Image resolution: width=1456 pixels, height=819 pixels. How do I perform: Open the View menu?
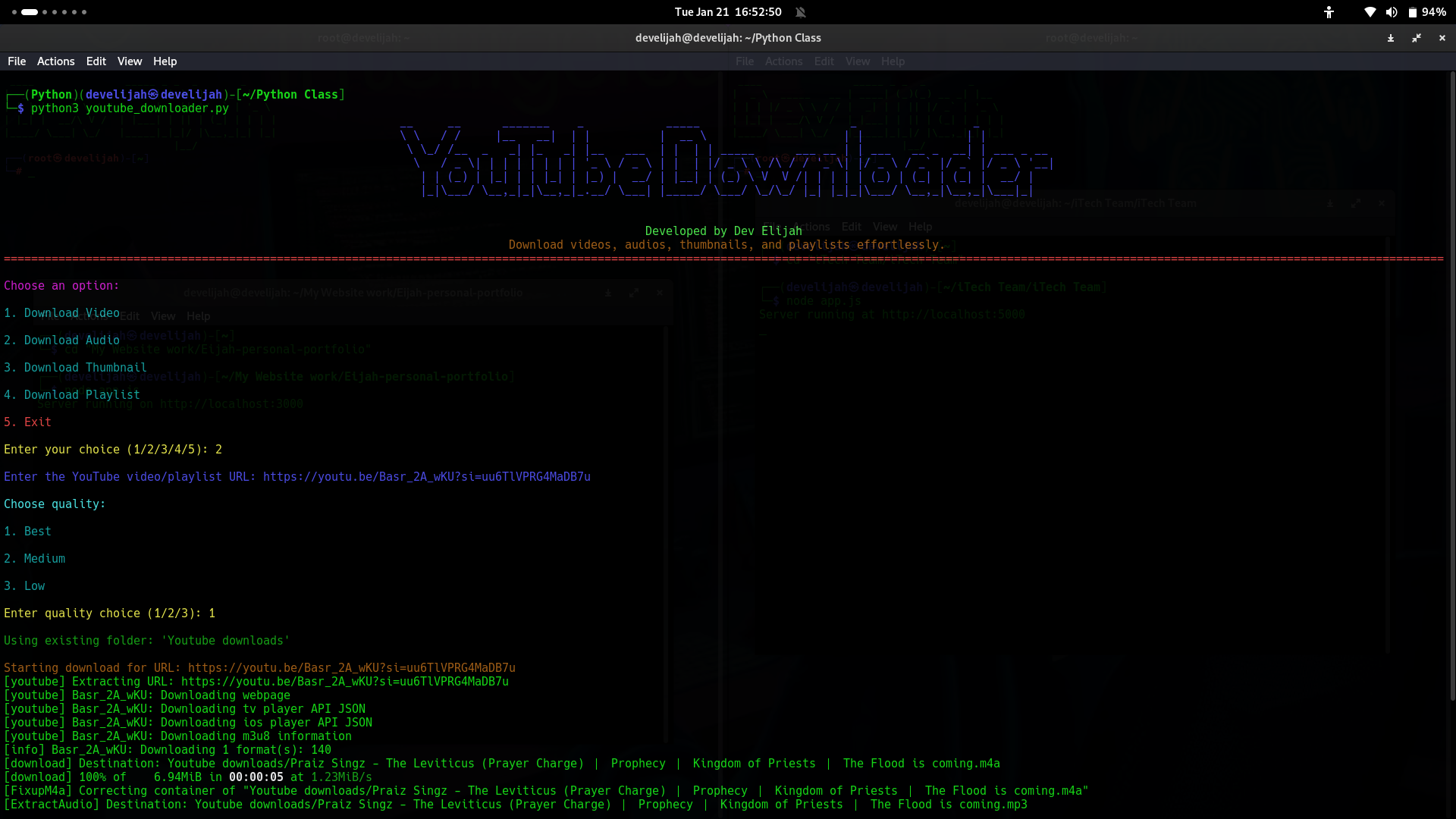click(x=130, y=61)
